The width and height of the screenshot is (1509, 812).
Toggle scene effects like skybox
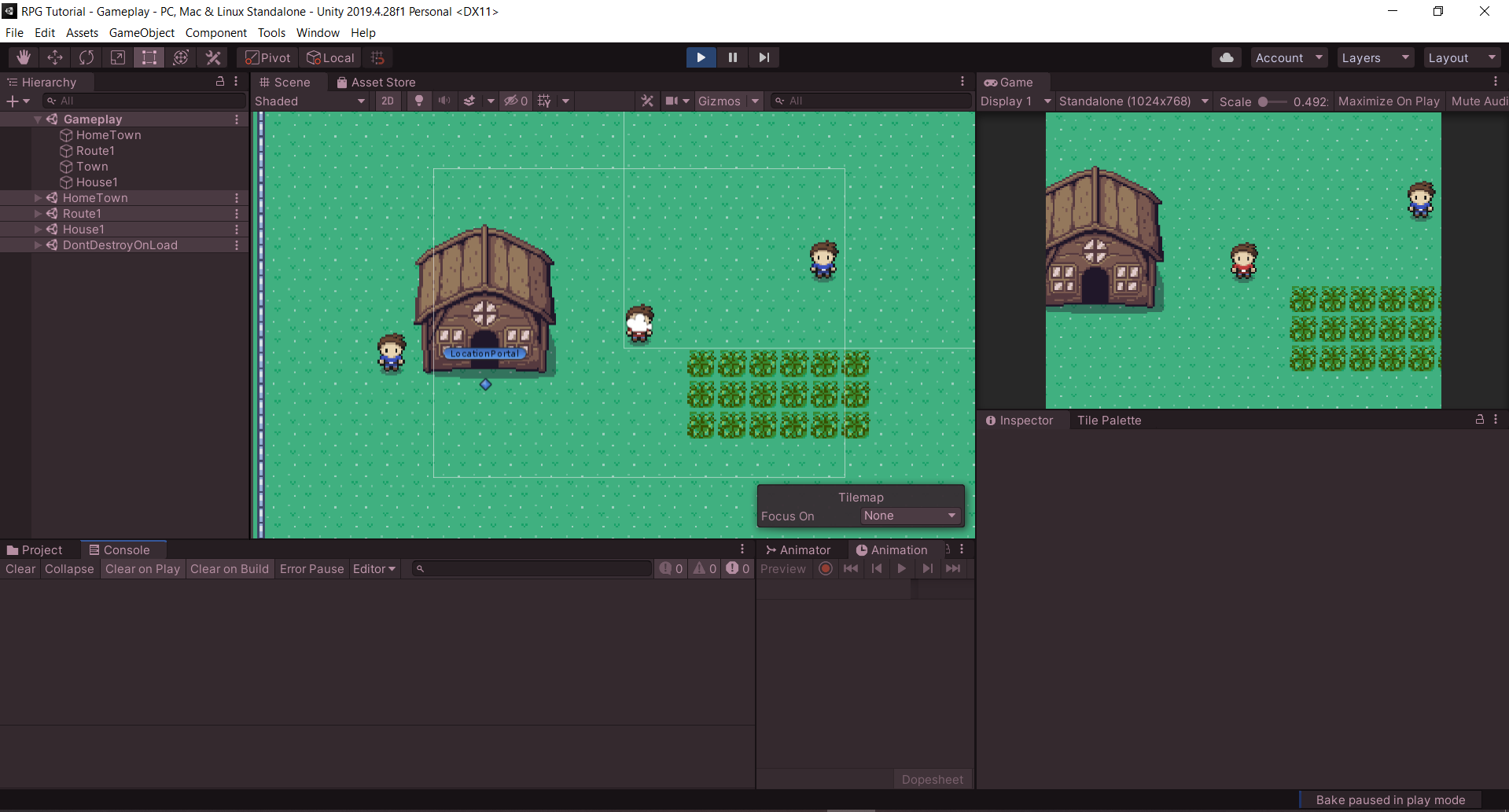469,101
